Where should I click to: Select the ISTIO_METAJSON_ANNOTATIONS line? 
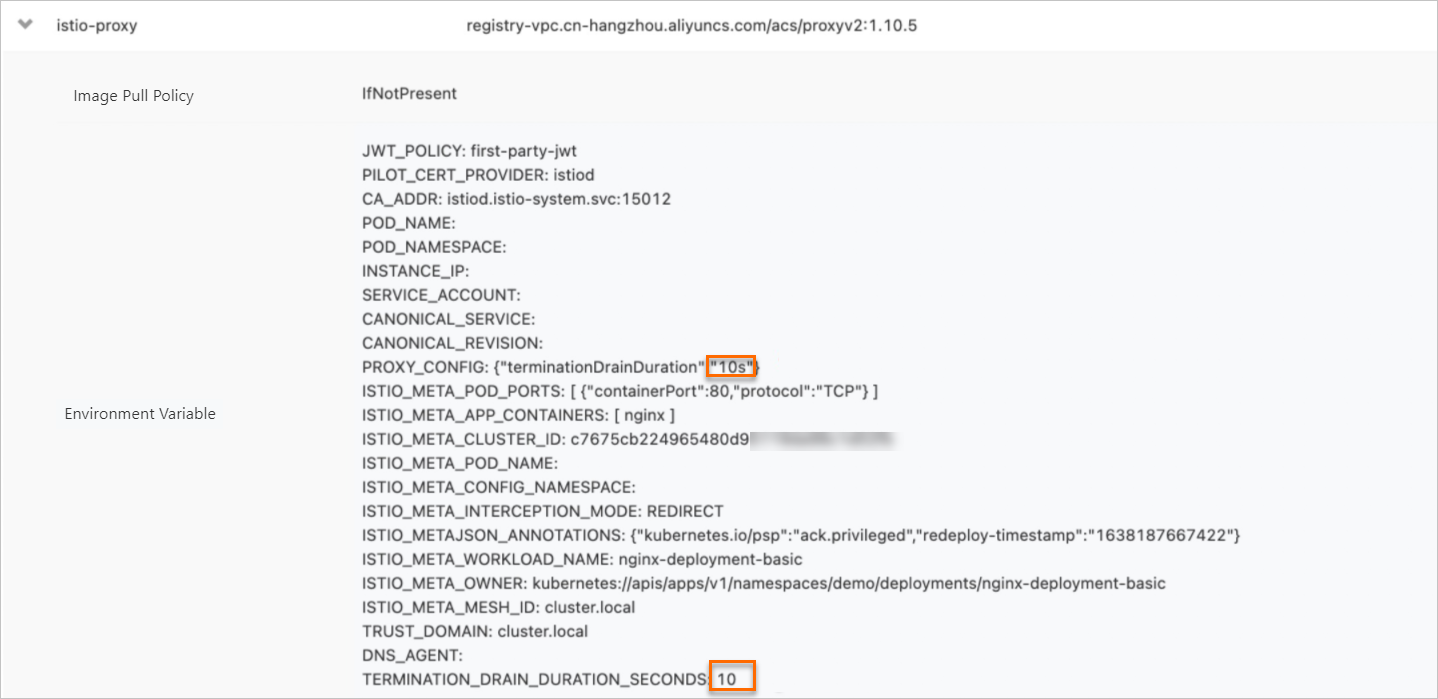pos(801,535)
